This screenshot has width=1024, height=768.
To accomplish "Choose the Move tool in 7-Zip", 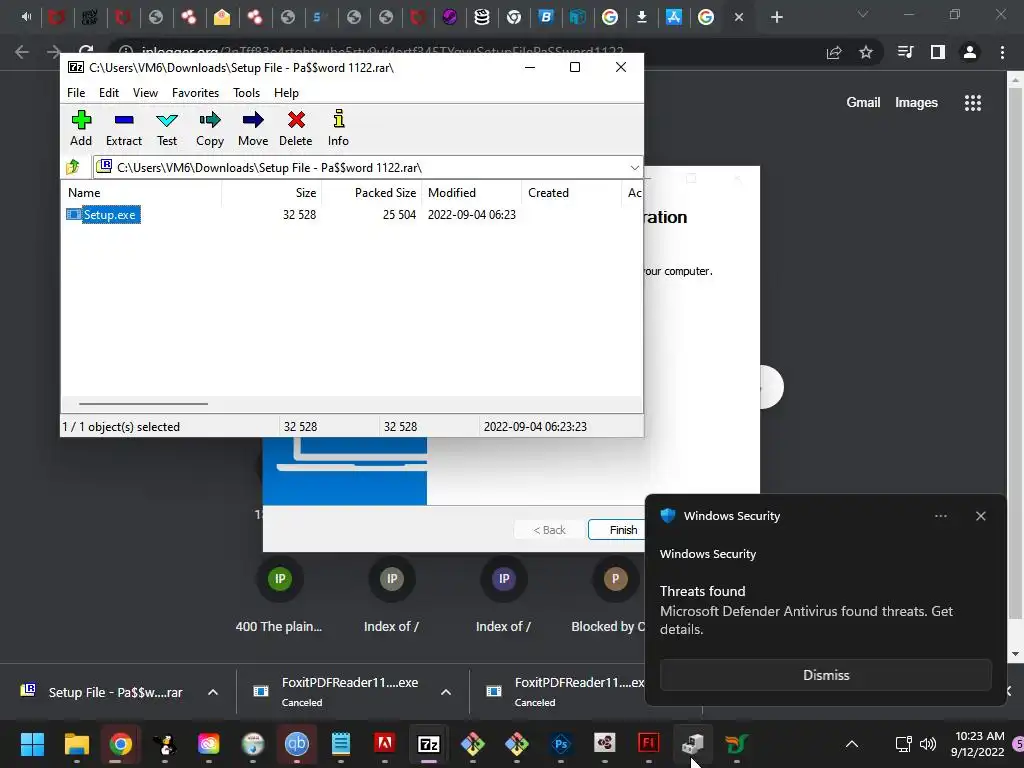I will pyautogui.click(x=253, y=129).
